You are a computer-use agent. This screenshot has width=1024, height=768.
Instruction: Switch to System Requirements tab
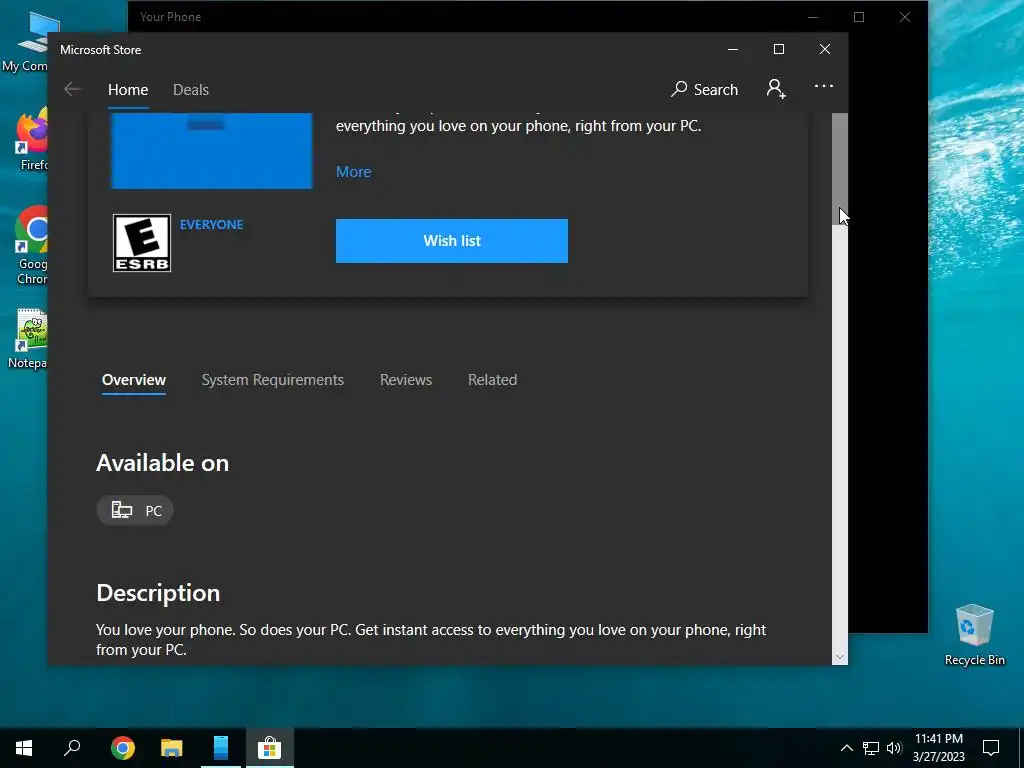point(272,380)
